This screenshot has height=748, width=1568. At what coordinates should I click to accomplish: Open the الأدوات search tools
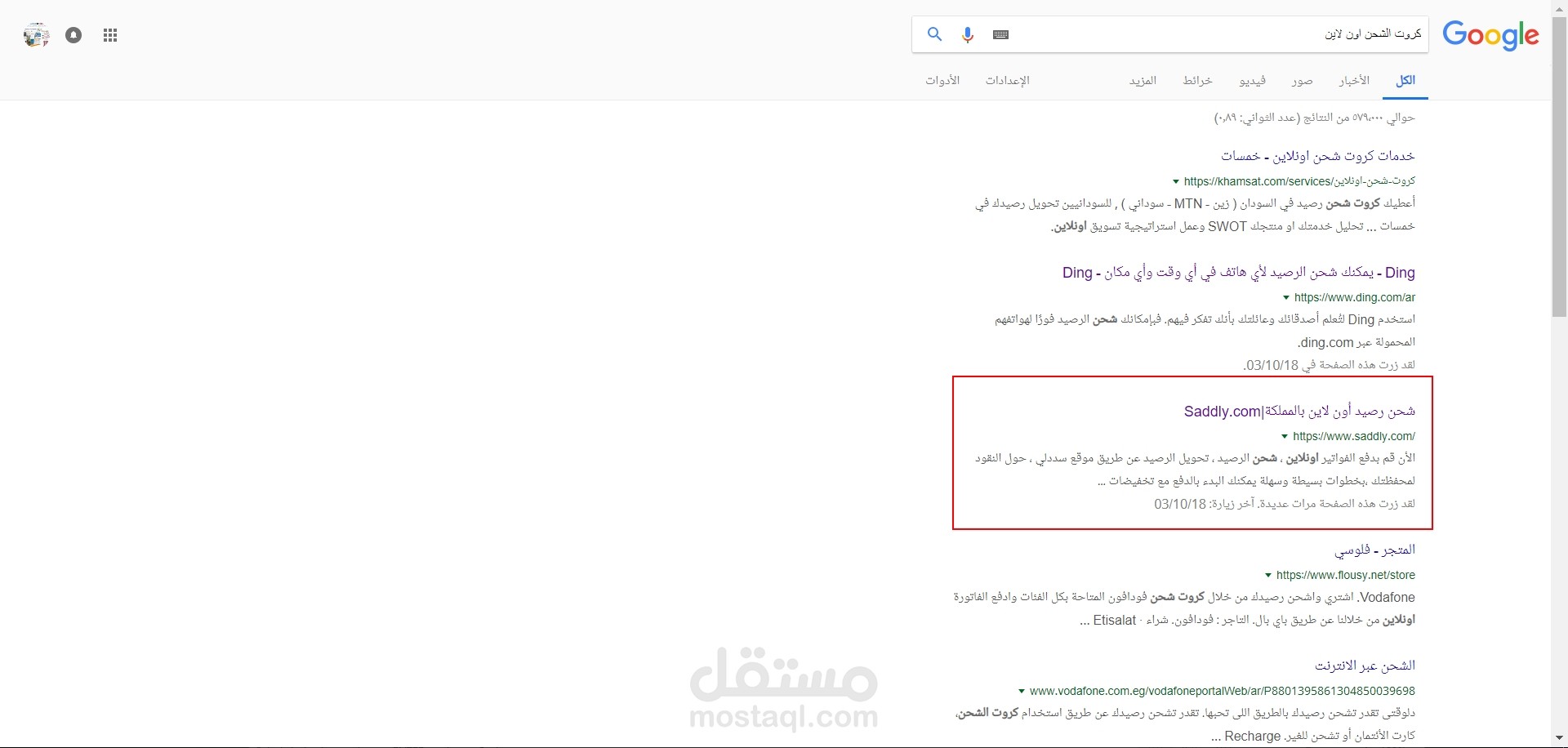pyautogui.click(x=942, y=80)
